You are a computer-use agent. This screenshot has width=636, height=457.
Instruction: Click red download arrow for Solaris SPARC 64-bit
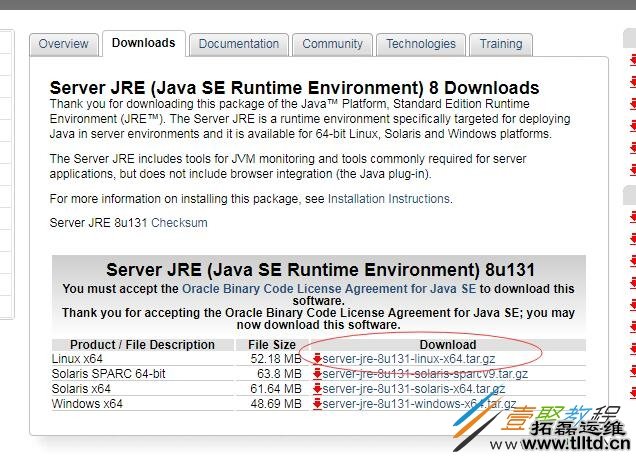click(x=317, y=373)
